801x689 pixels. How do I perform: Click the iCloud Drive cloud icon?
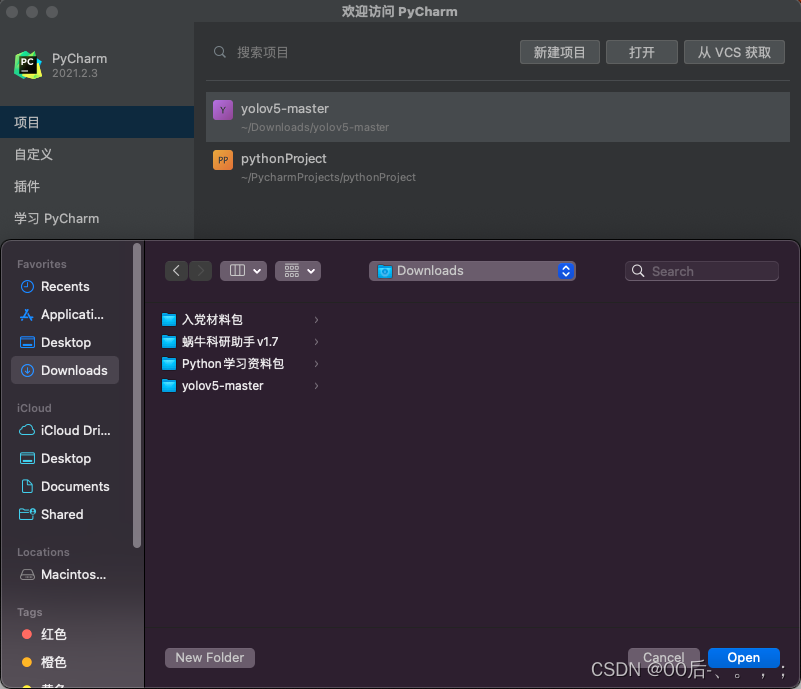pos(27,430)
